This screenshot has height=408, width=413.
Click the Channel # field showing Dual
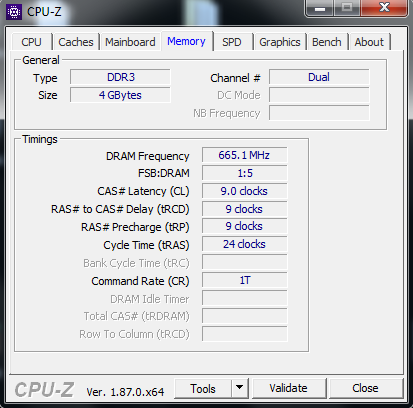point(319,77)
